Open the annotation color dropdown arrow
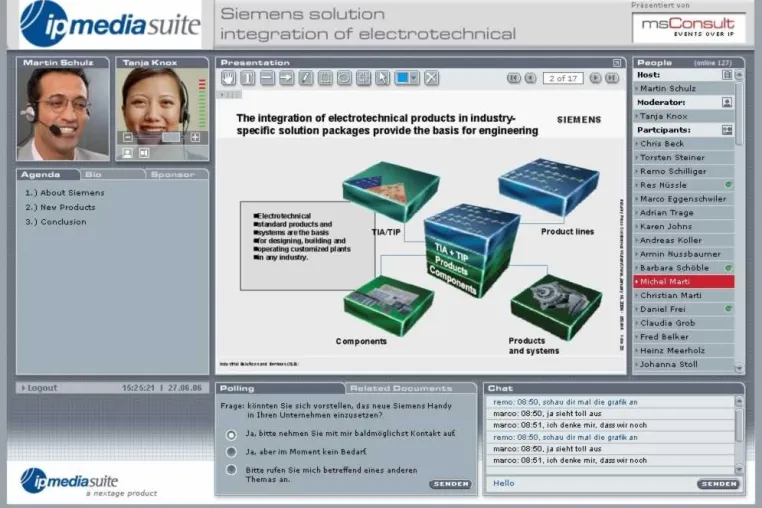This screenshot has width=762, height=508. (x=414, y=78)
